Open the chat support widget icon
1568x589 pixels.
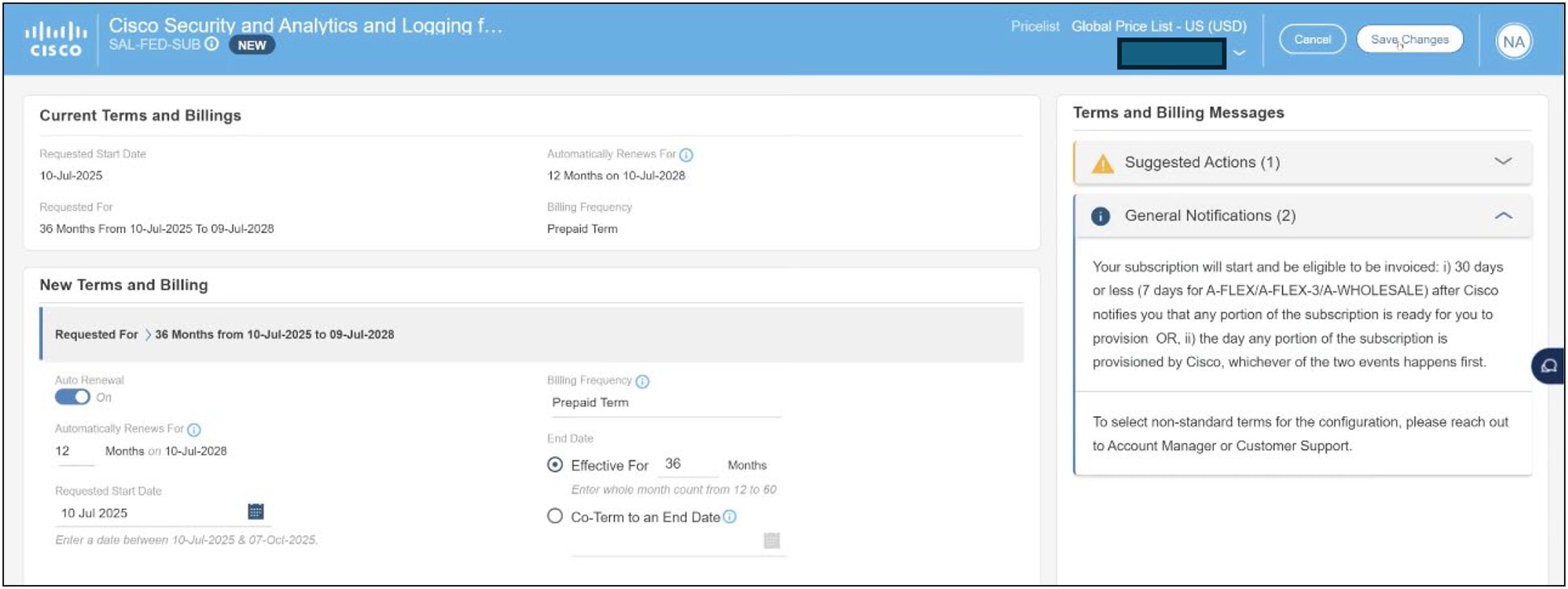point(1549,366)
